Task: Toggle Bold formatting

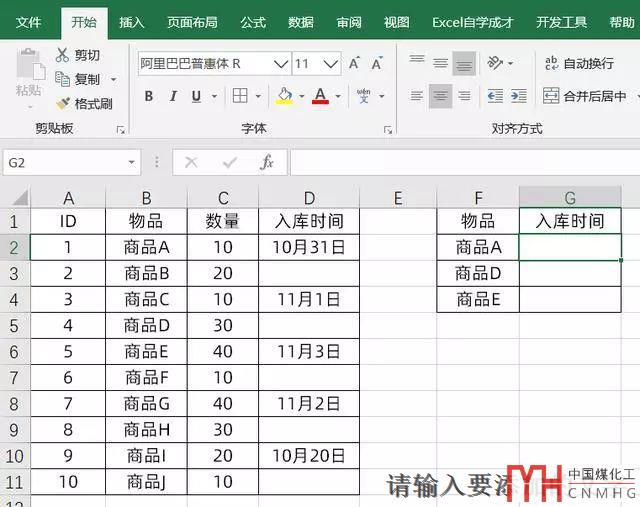Action: (149, 96)
